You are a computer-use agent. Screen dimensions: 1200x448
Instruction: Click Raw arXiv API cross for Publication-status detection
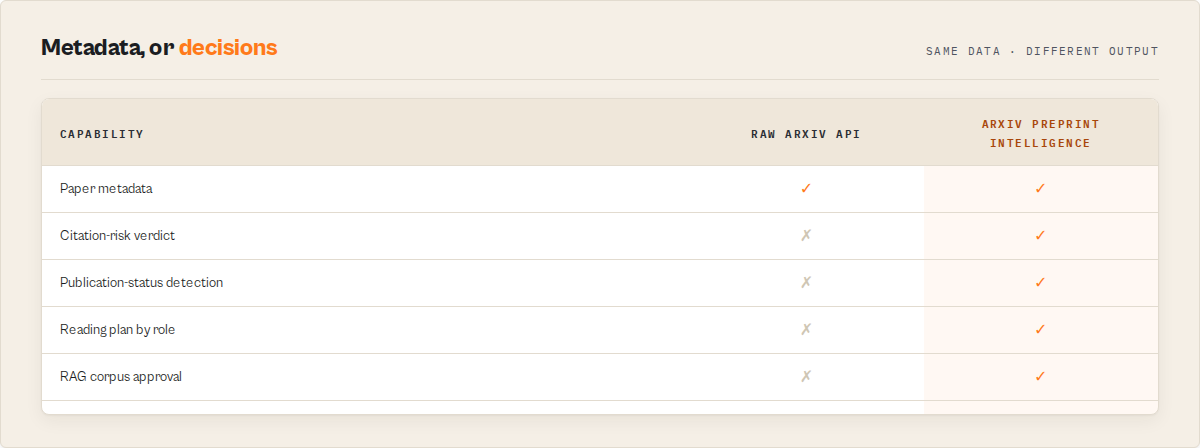[x=806, y=282]
